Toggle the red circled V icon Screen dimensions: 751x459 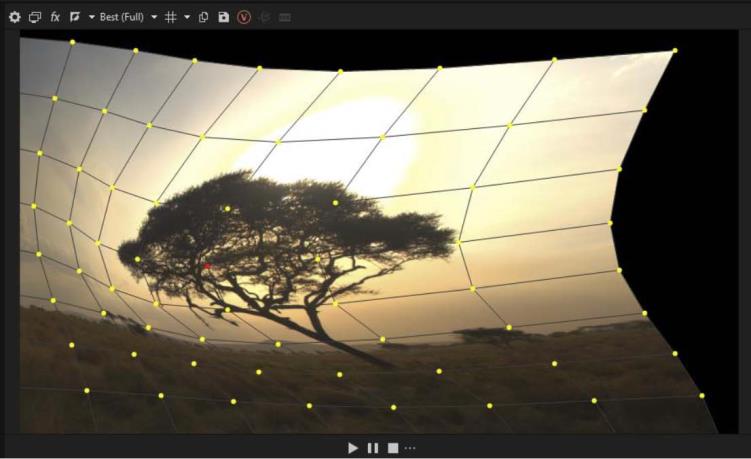tap(244, 17)
